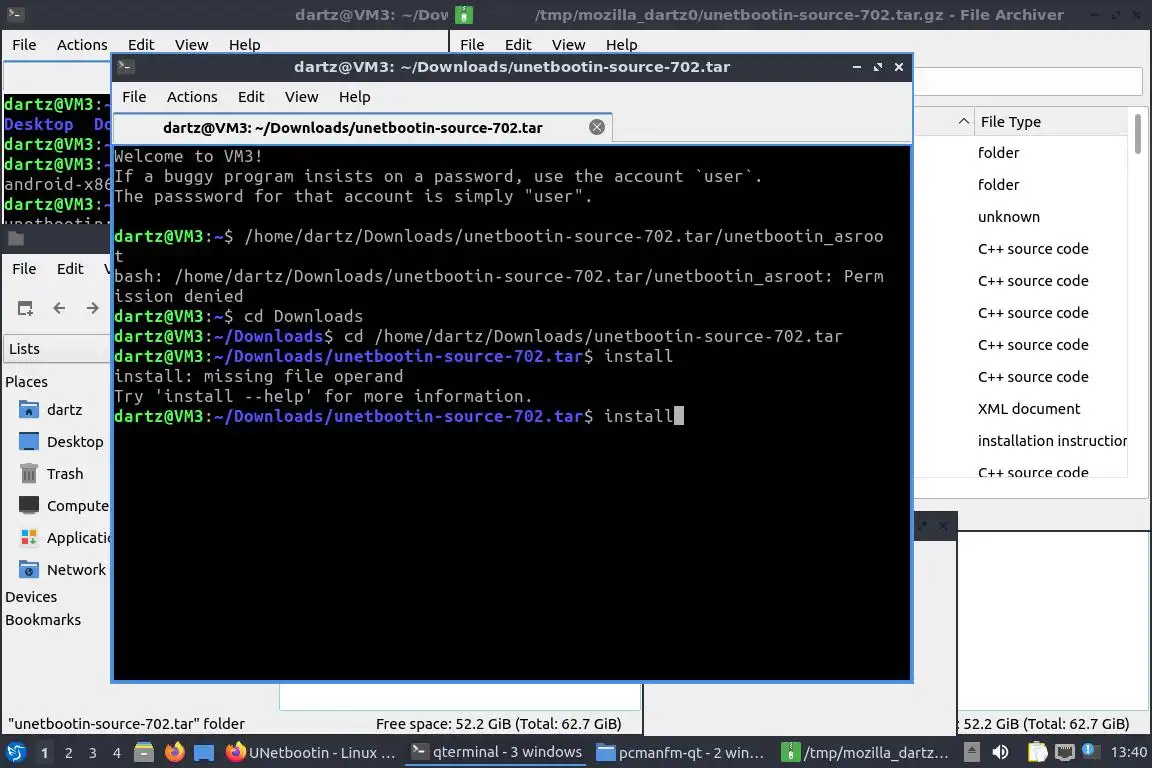Select the unknown file type row
This screenshot has height=768, width=1152.
click(x=1008, y=217)
